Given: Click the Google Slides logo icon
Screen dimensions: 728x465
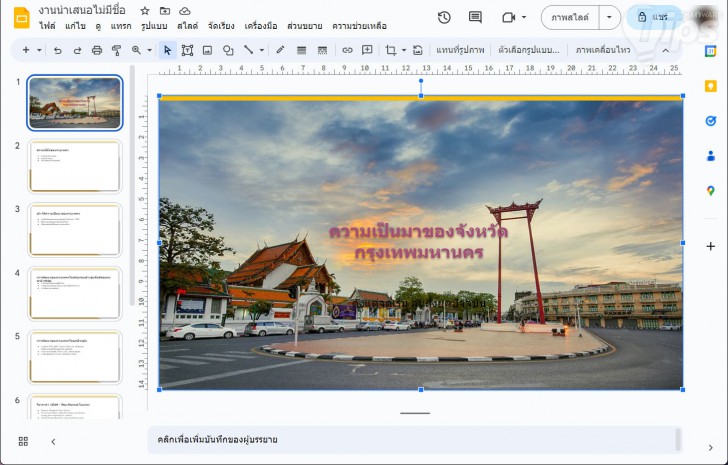Looking at the screenshot, I should click(x=22, y=18).
